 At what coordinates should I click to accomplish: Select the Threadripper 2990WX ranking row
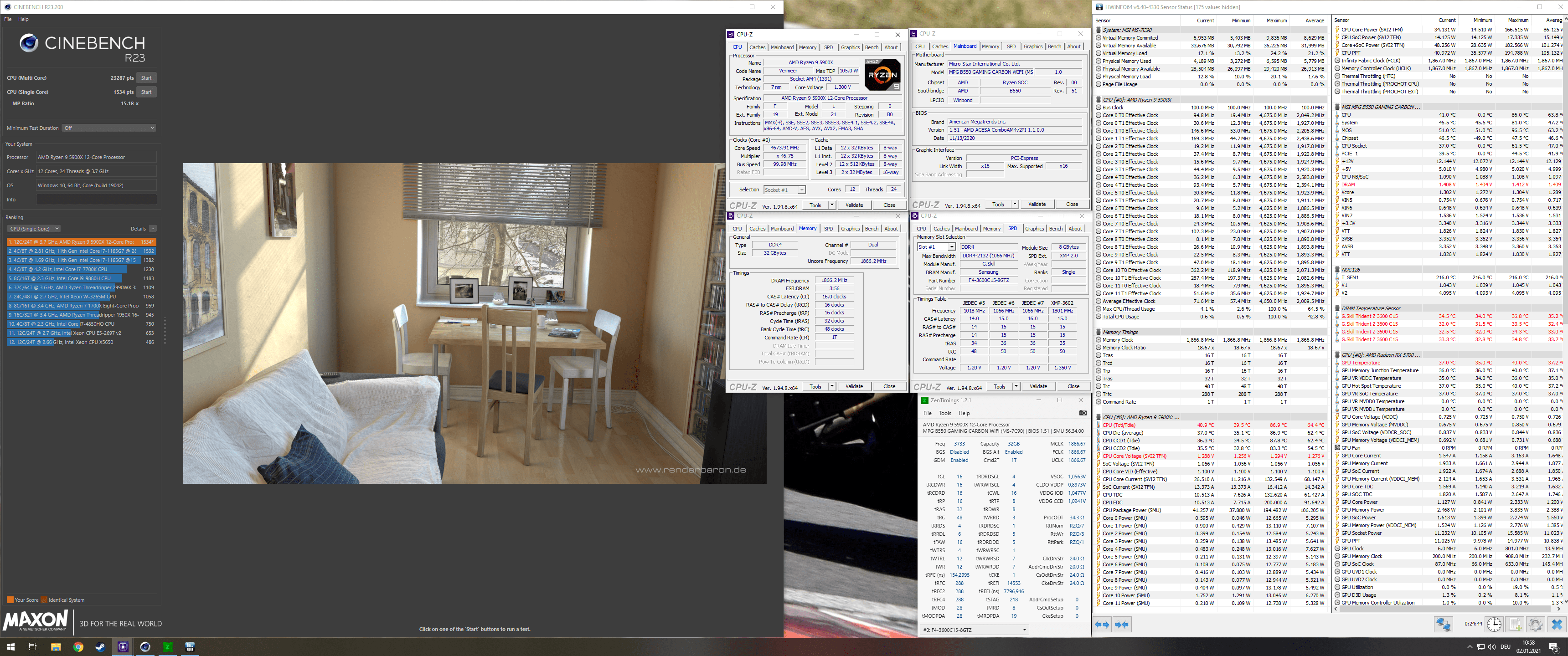(x=82, y=287)
